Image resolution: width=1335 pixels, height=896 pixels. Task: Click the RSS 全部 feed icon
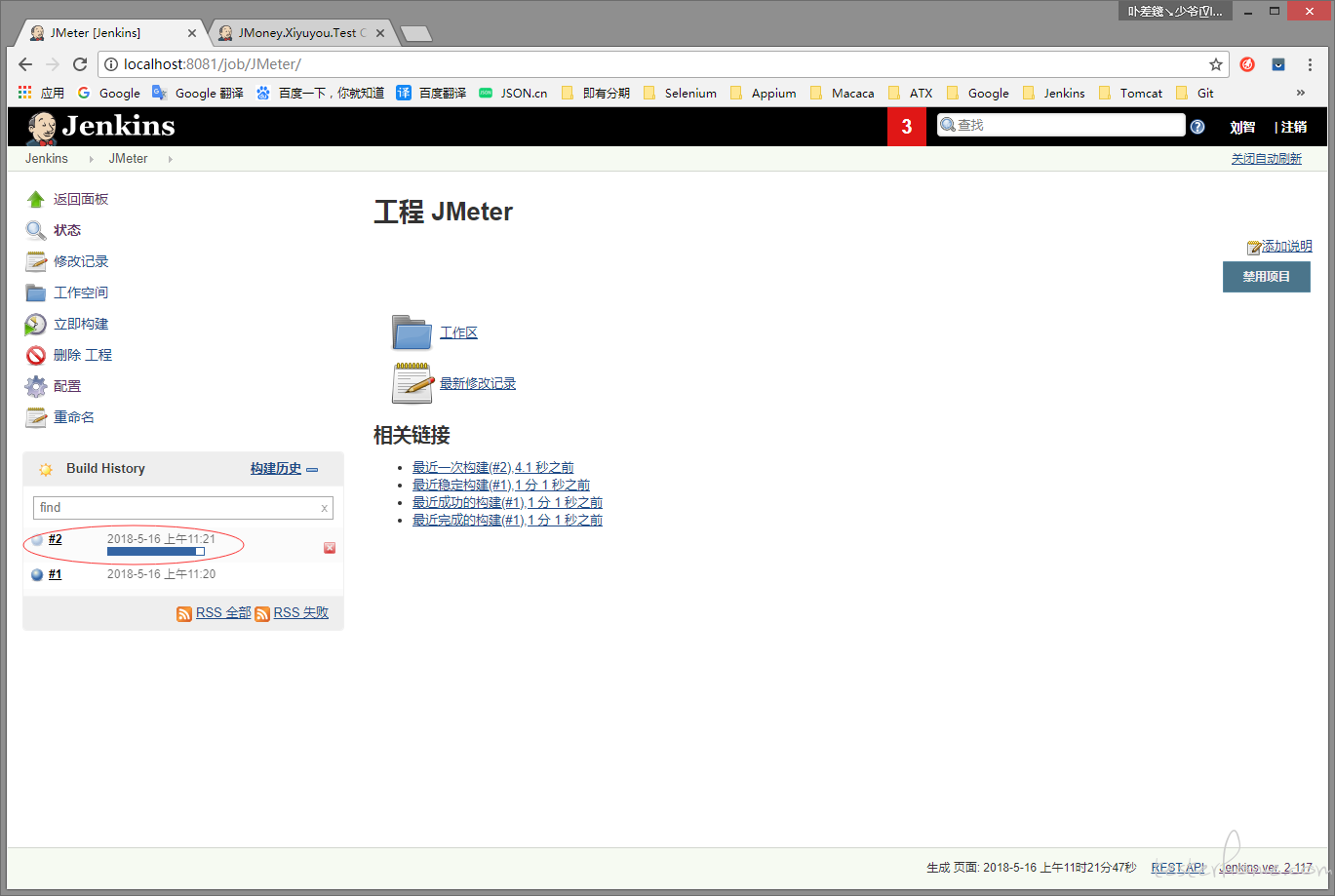click(184, 613)
